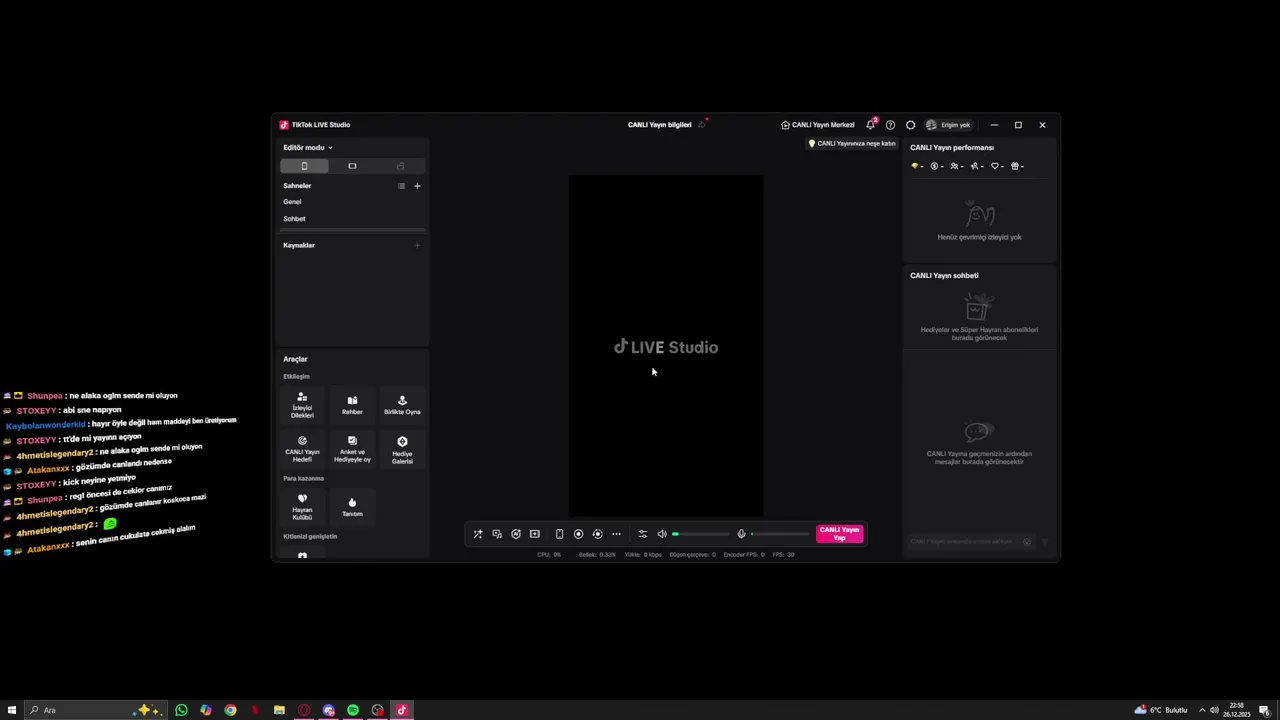Open WhatsApp from the taskbar
The image size is (1280, 720).
tap(181, 710)
